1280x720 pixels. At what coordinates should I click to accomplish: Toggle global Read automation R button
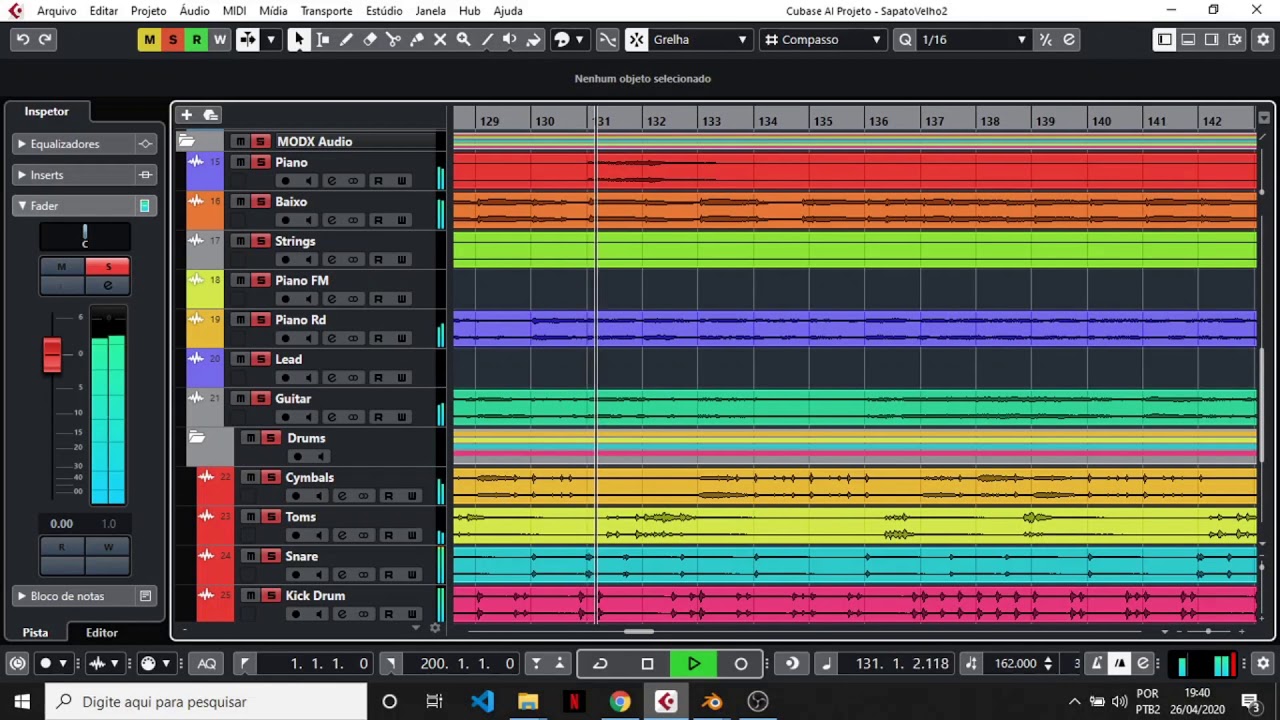click(196, 40)
